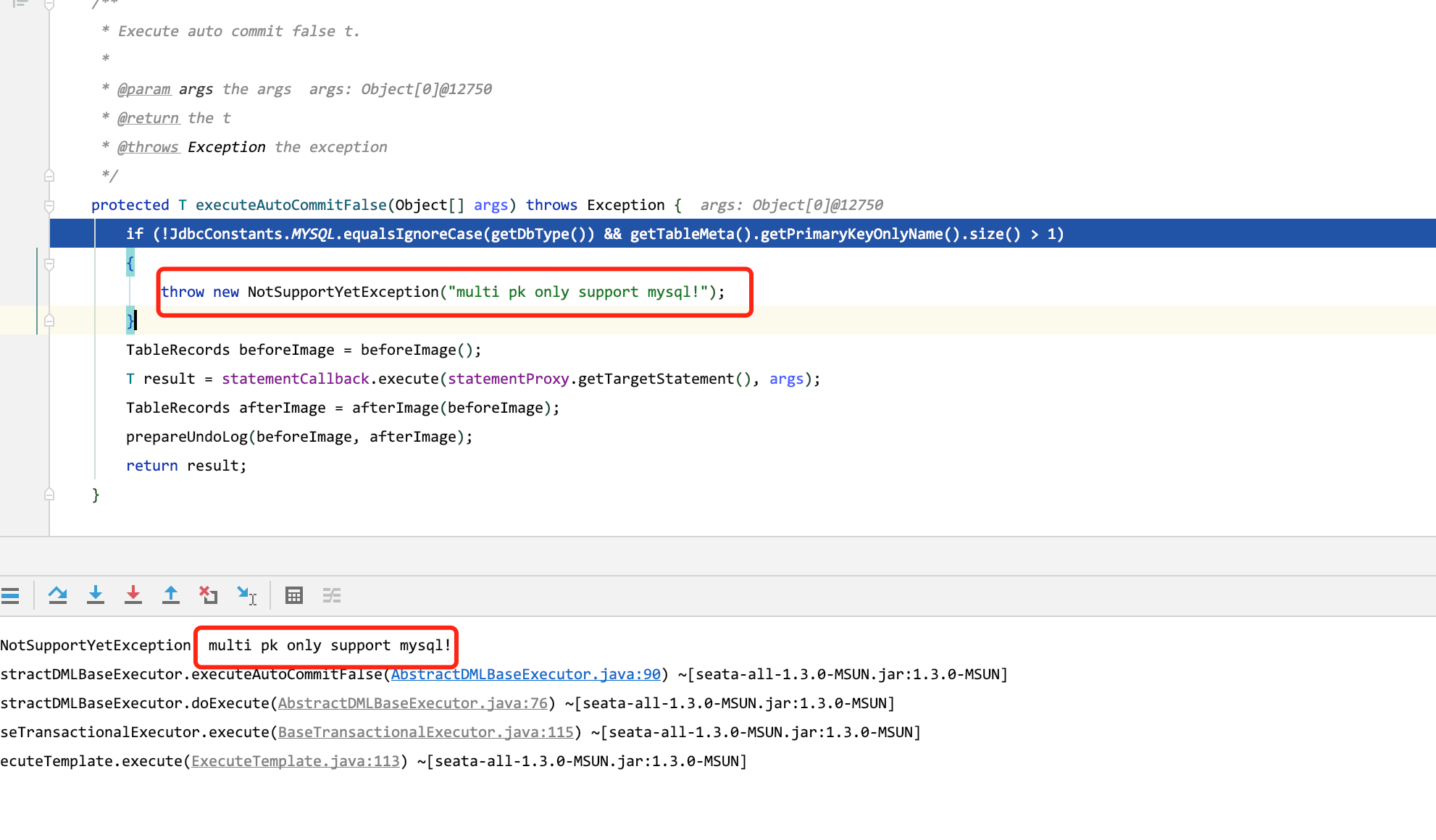1436x840 pixels.
Task: Click the @throws Javadoc tag
Action: coord(149,147)
